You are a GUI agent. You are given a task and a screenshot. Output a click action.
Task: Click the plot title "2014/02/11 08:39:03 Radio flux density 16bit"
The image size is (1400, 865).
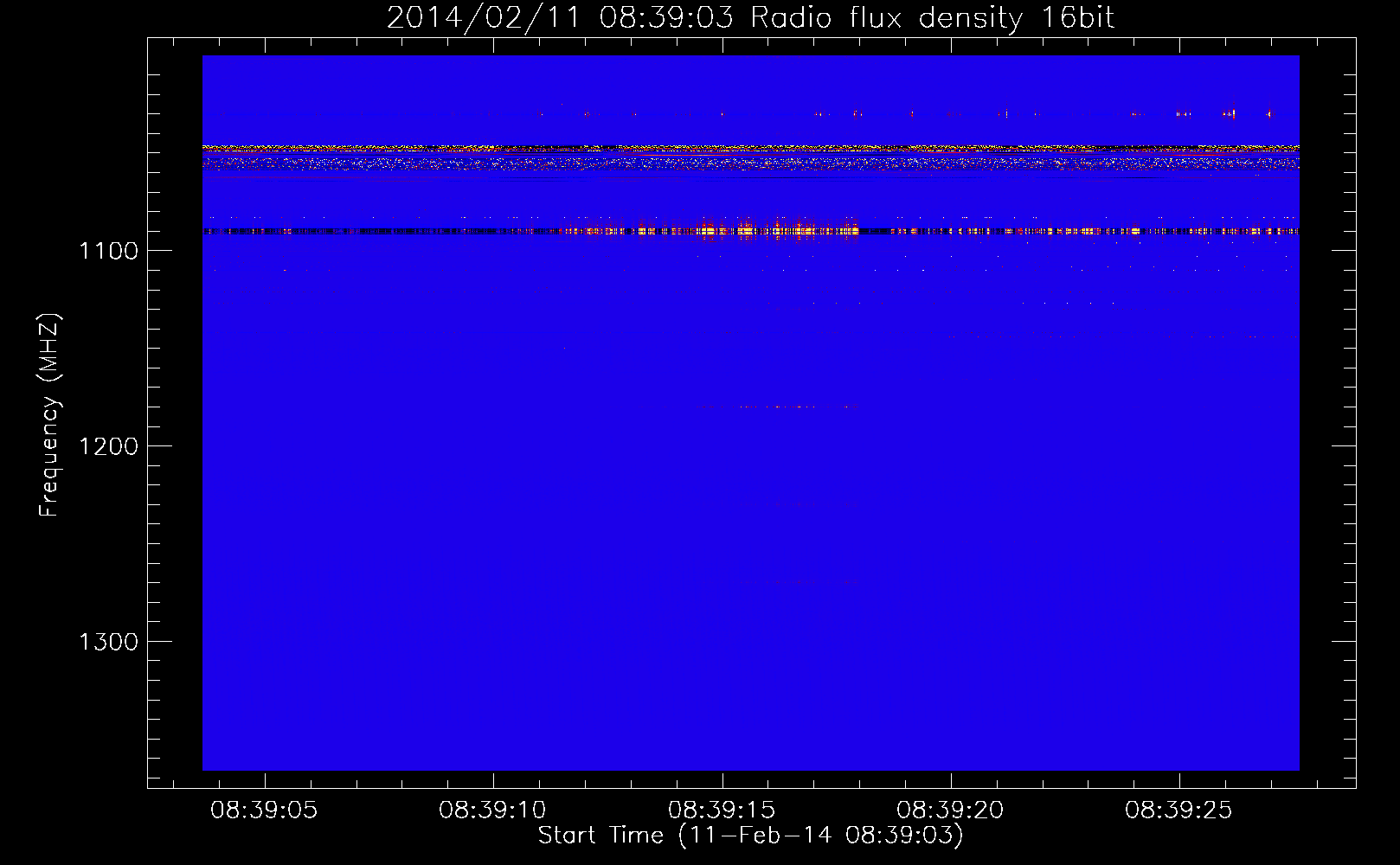(x=750, y=17)
